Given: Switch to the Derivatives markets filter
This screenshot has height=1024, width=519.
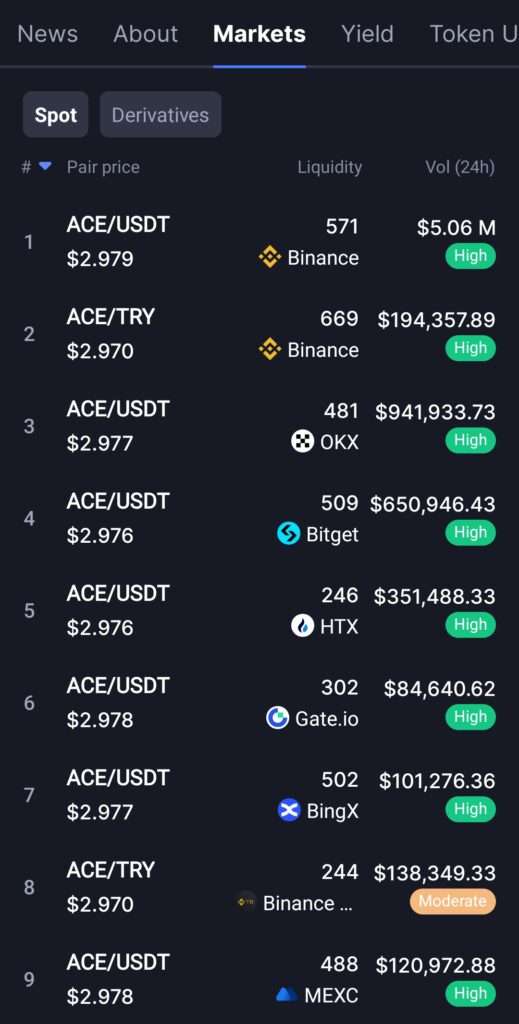Looking at the screenshot, I should click(x=160, y=115).
